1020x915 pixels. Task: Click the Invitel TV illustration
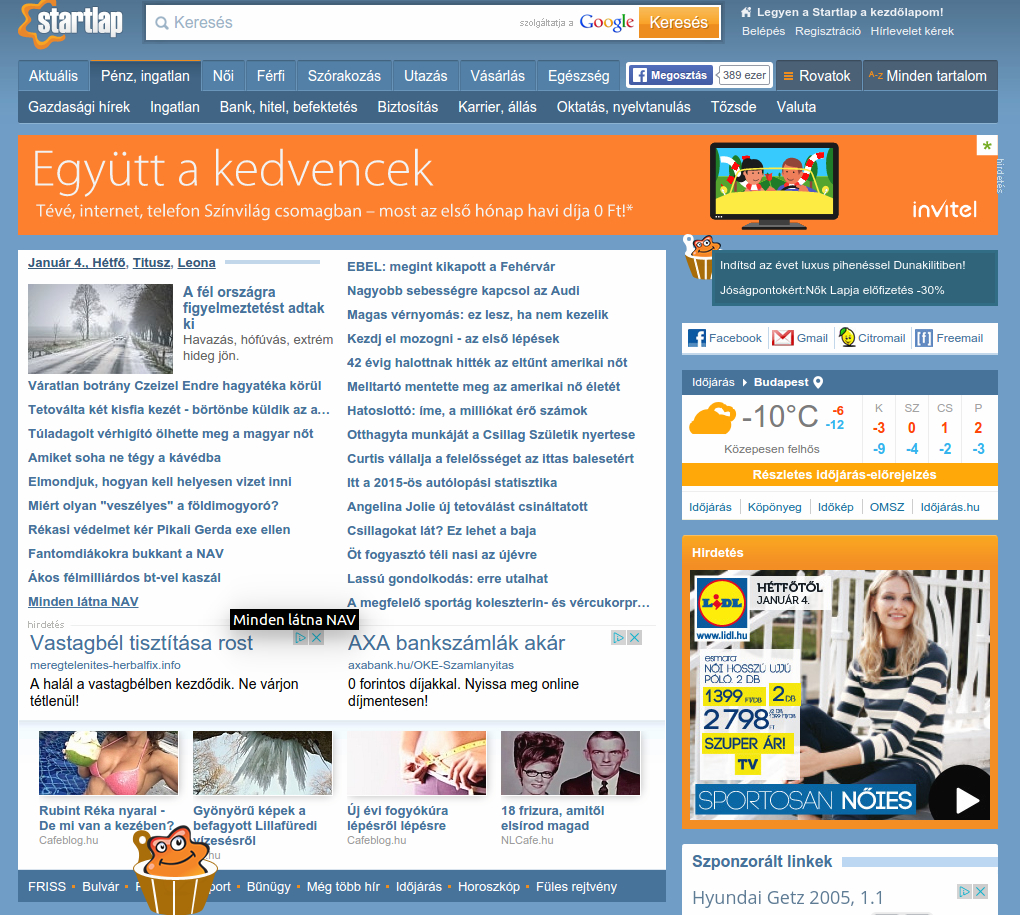773,186
